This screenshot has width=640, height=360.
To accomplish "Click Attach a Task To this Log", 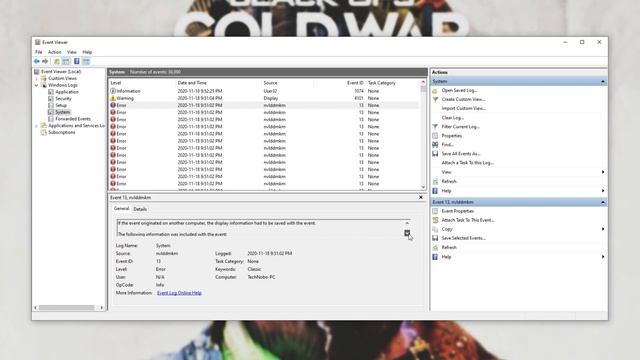I will pos(467,162).
